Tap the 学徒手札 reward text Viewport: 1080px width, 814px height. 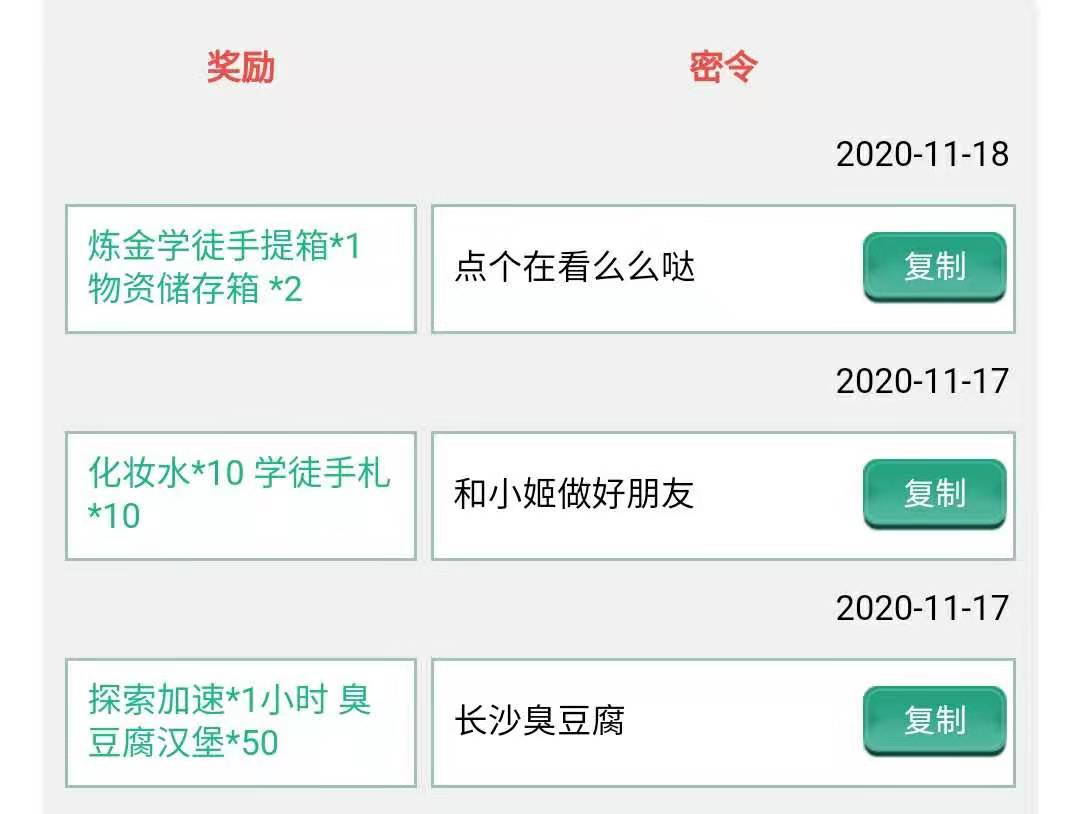[322, 473]
